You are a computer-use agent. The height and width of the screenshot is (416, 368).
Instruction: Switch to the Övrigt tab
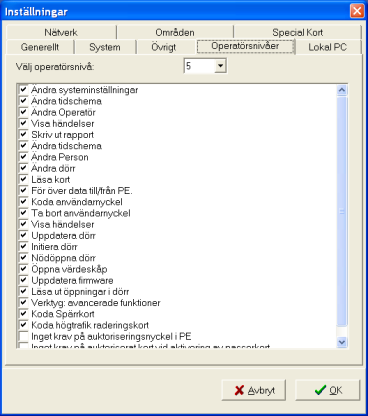click(x=163, y=47)
